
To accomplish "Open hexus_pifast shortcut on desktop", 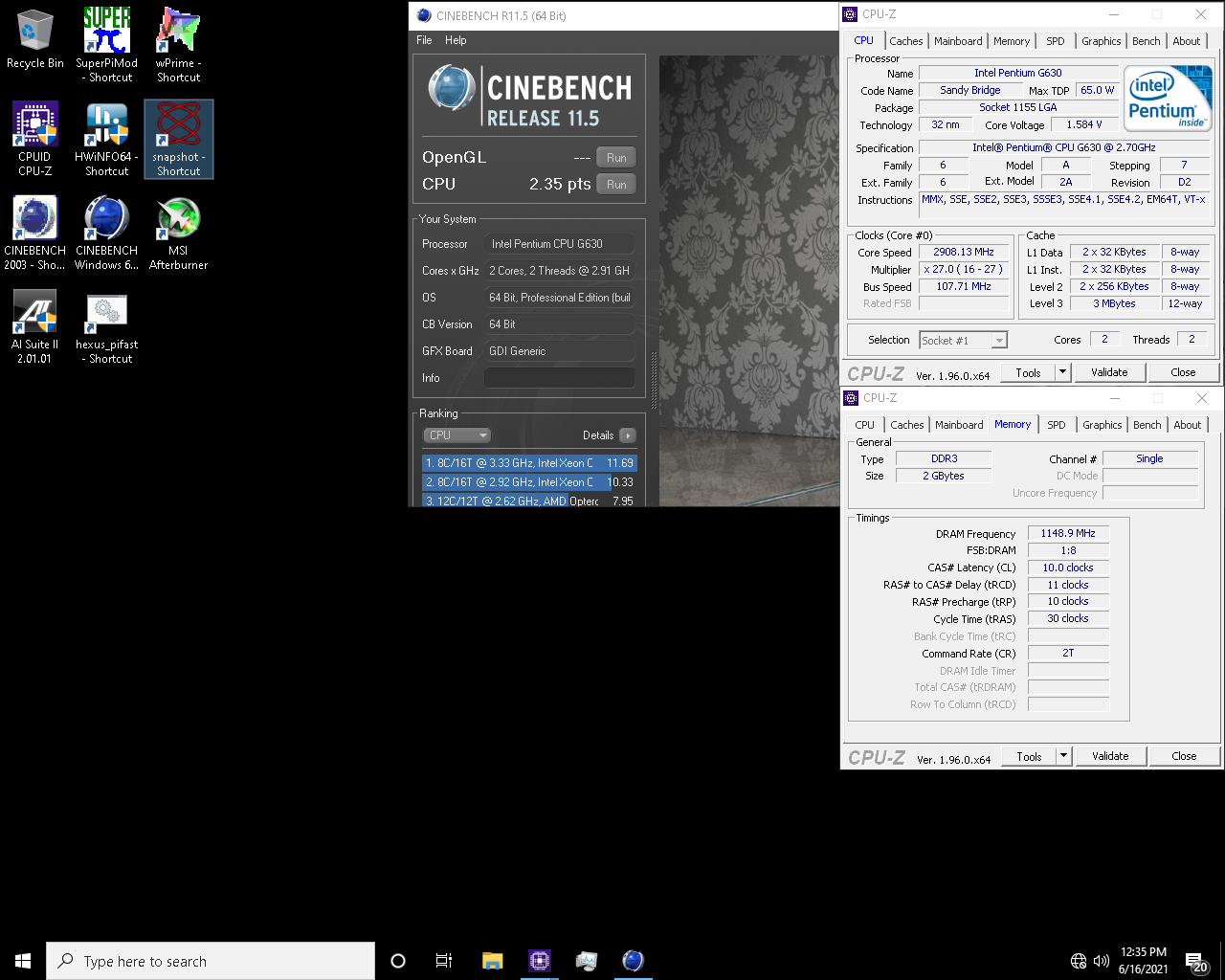I will (x=106, y=326).
